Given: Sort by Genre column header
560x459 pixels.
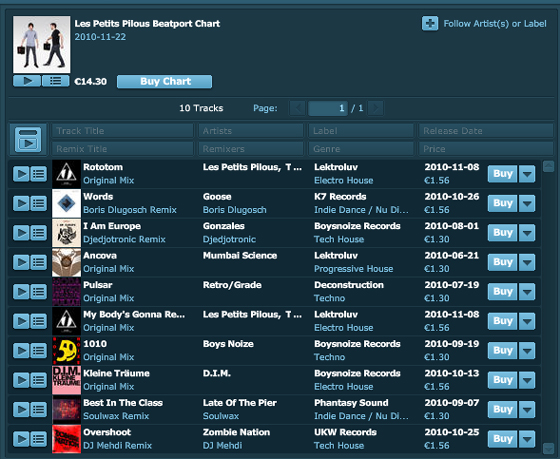Looking at the screenshot, I should click(361, 149).
